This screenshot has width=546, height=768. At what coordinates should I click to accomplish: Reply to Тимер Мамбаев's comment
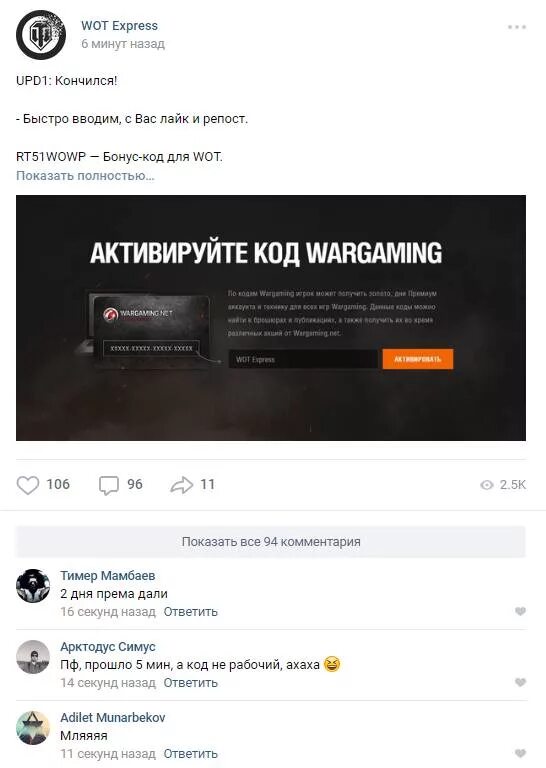[x=190, y=612]
